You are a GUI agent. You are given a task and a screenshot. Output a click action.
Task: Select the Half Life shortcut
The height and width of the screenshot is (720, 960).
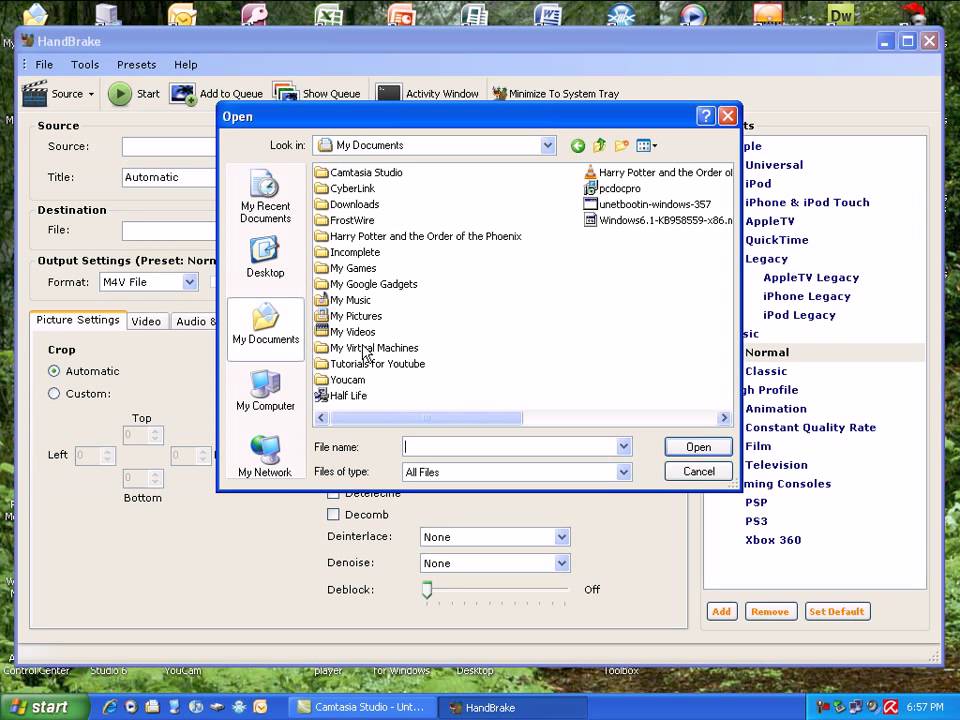pos(341,396)
